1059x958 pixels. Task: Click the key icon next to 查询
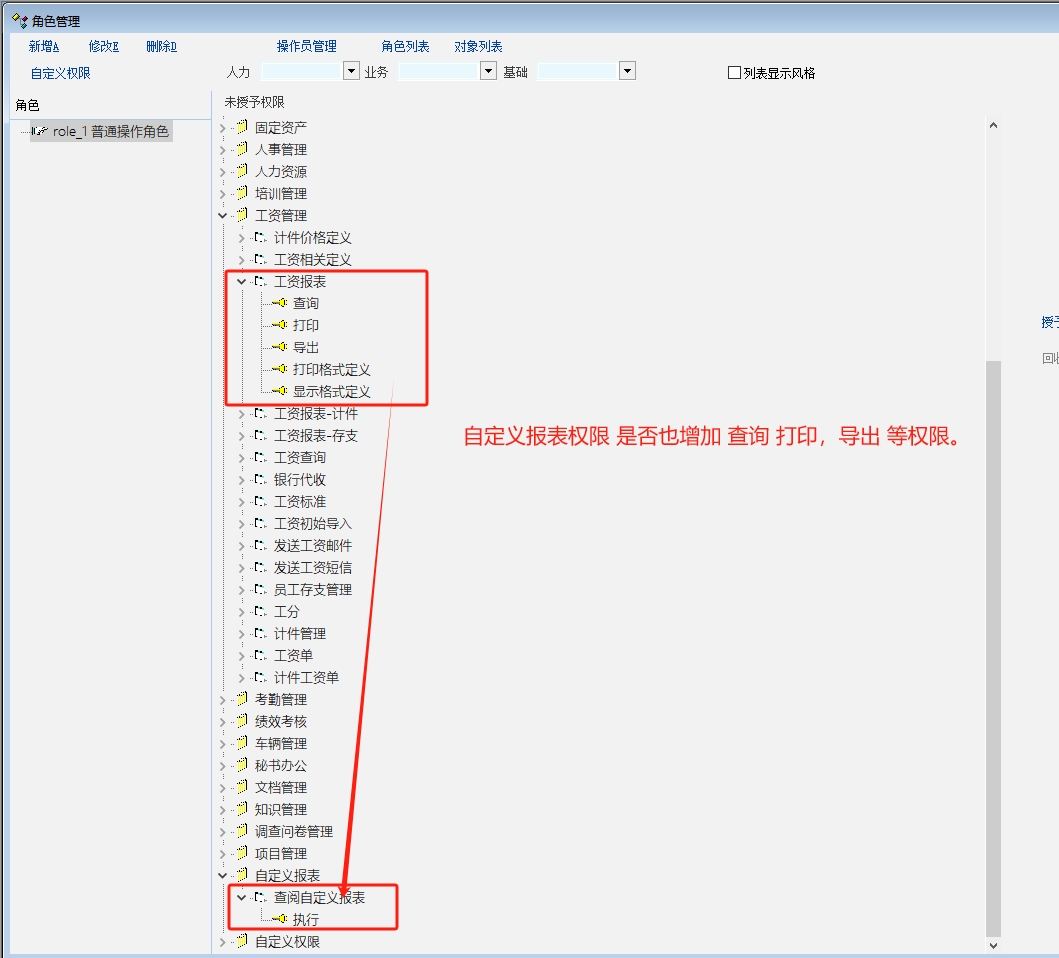click(x=280, y=303)
